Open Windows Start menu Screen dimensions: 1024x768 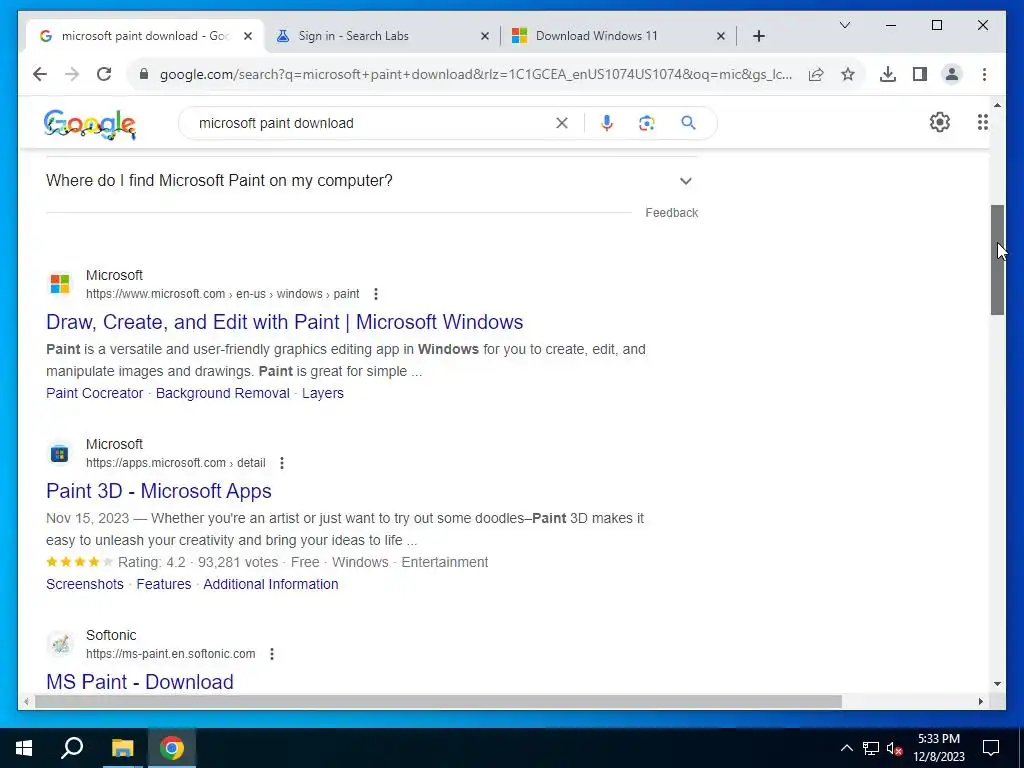[24, 748]
